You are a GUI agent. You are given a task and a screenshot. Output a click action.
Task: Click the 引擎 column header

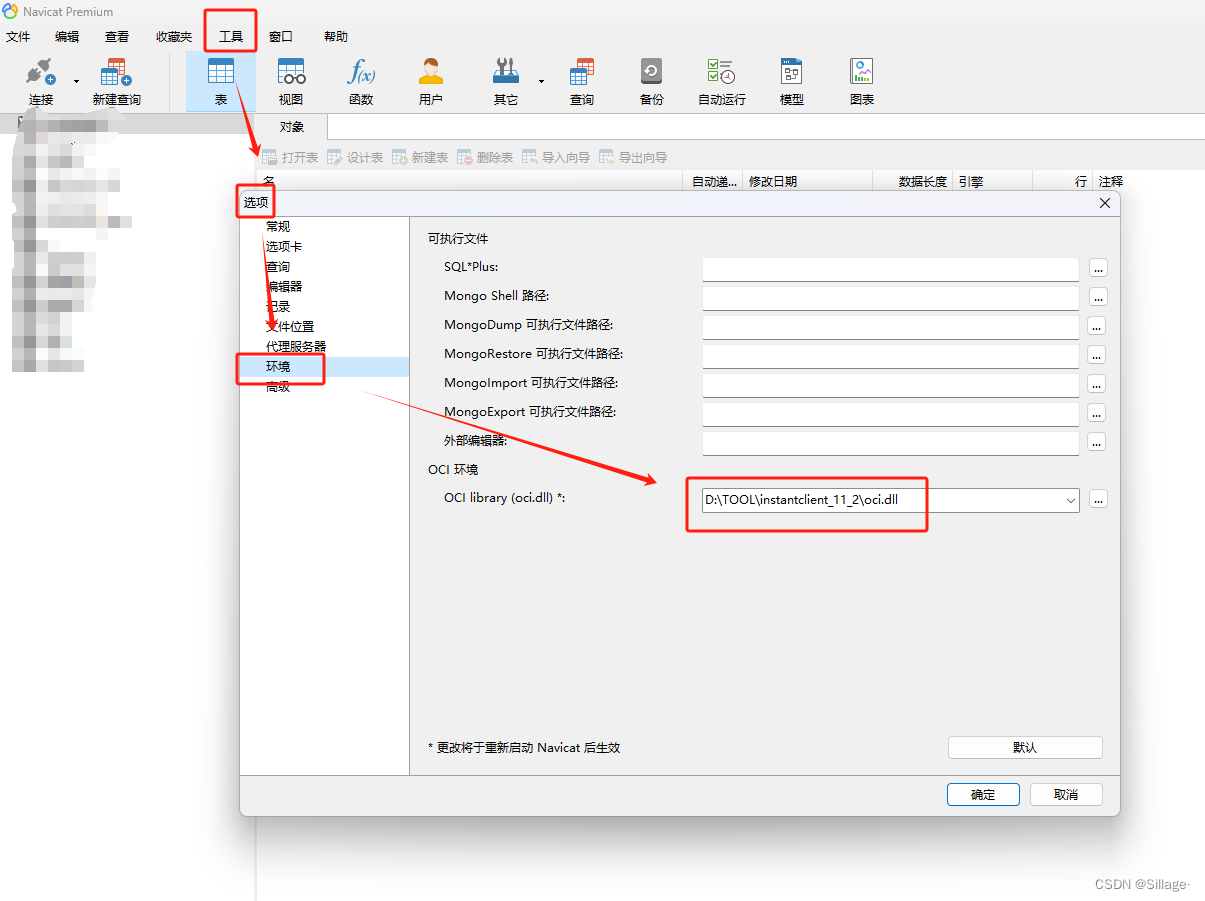tap(992, 181)
